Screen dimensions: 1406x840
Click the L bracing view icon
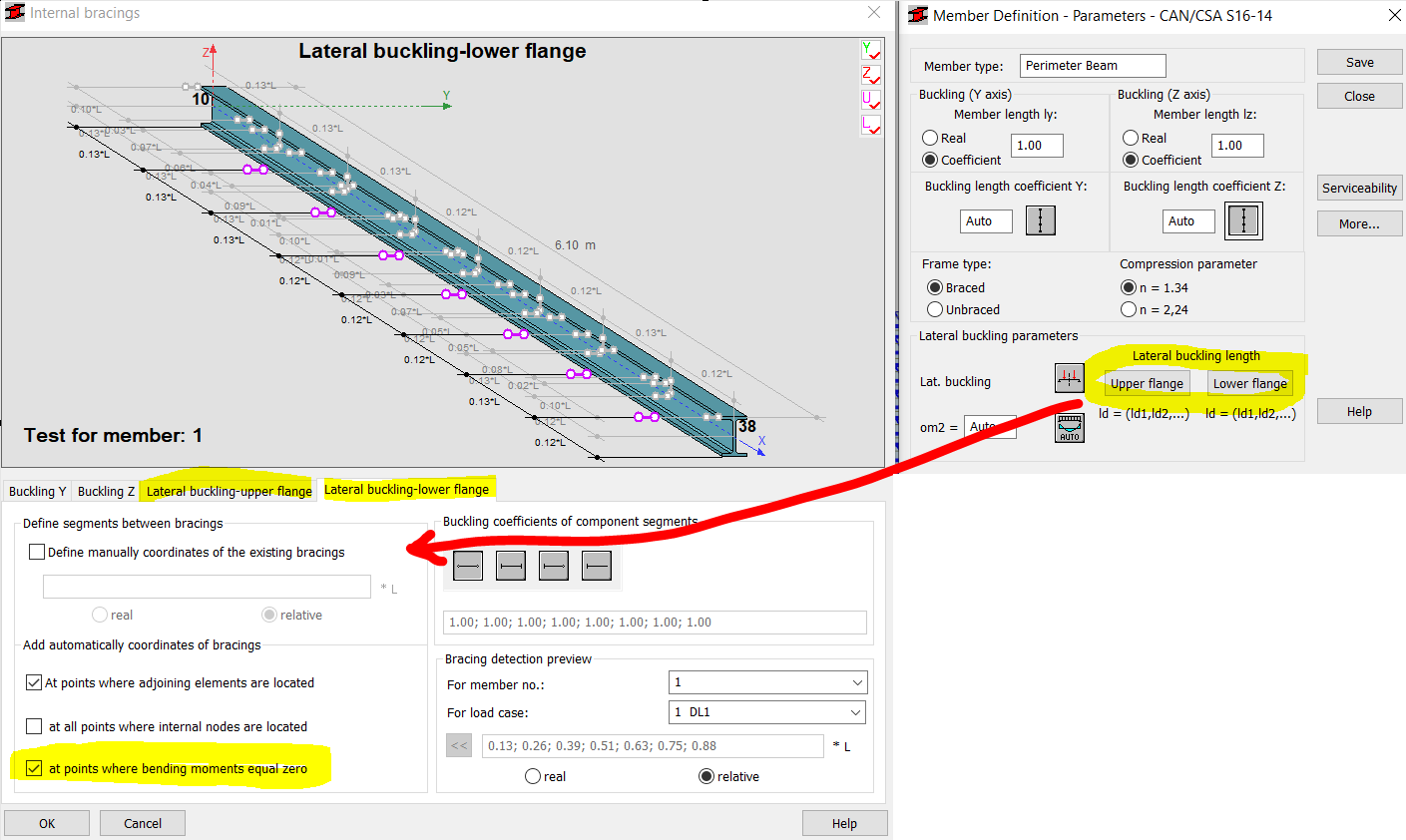click(x=871, y=125)
